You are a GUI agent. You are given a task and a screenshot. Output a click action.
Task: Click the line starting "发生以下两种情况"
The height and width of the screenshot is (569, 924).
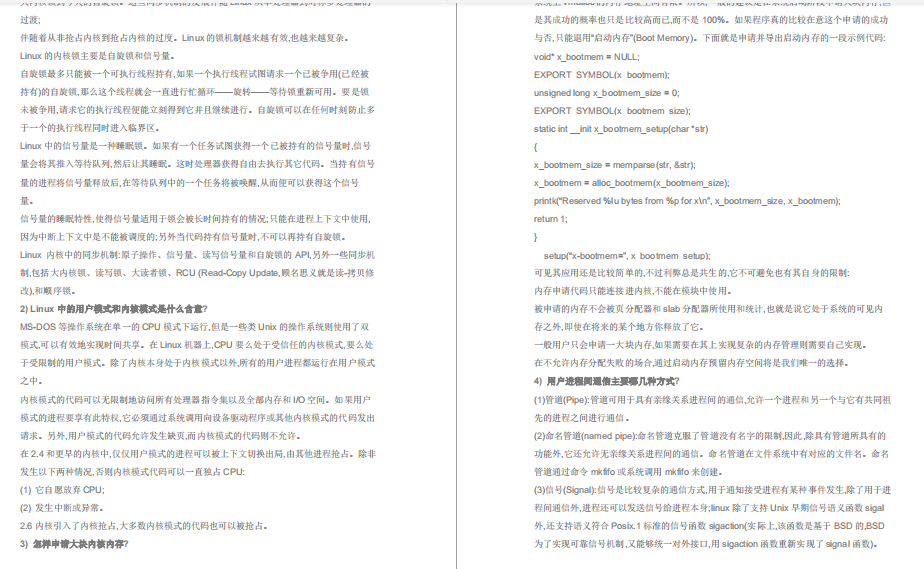(x=132, y=471)
